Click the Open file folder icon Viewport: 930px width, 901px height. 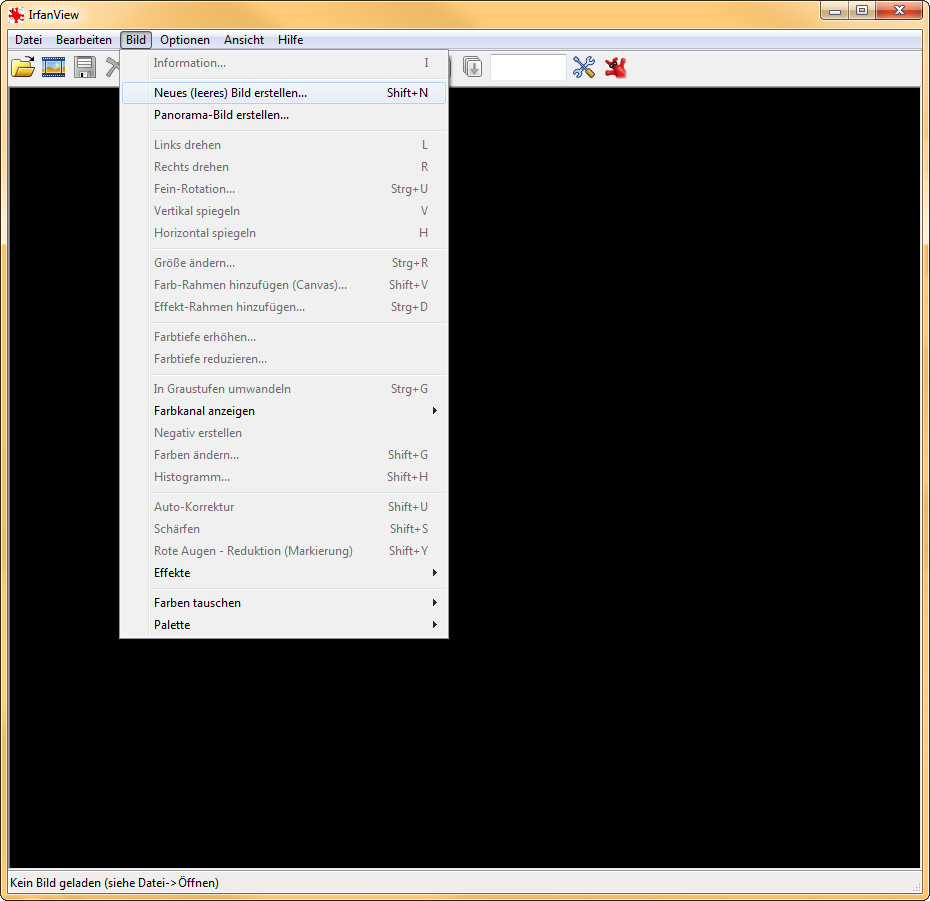[23, 67]
